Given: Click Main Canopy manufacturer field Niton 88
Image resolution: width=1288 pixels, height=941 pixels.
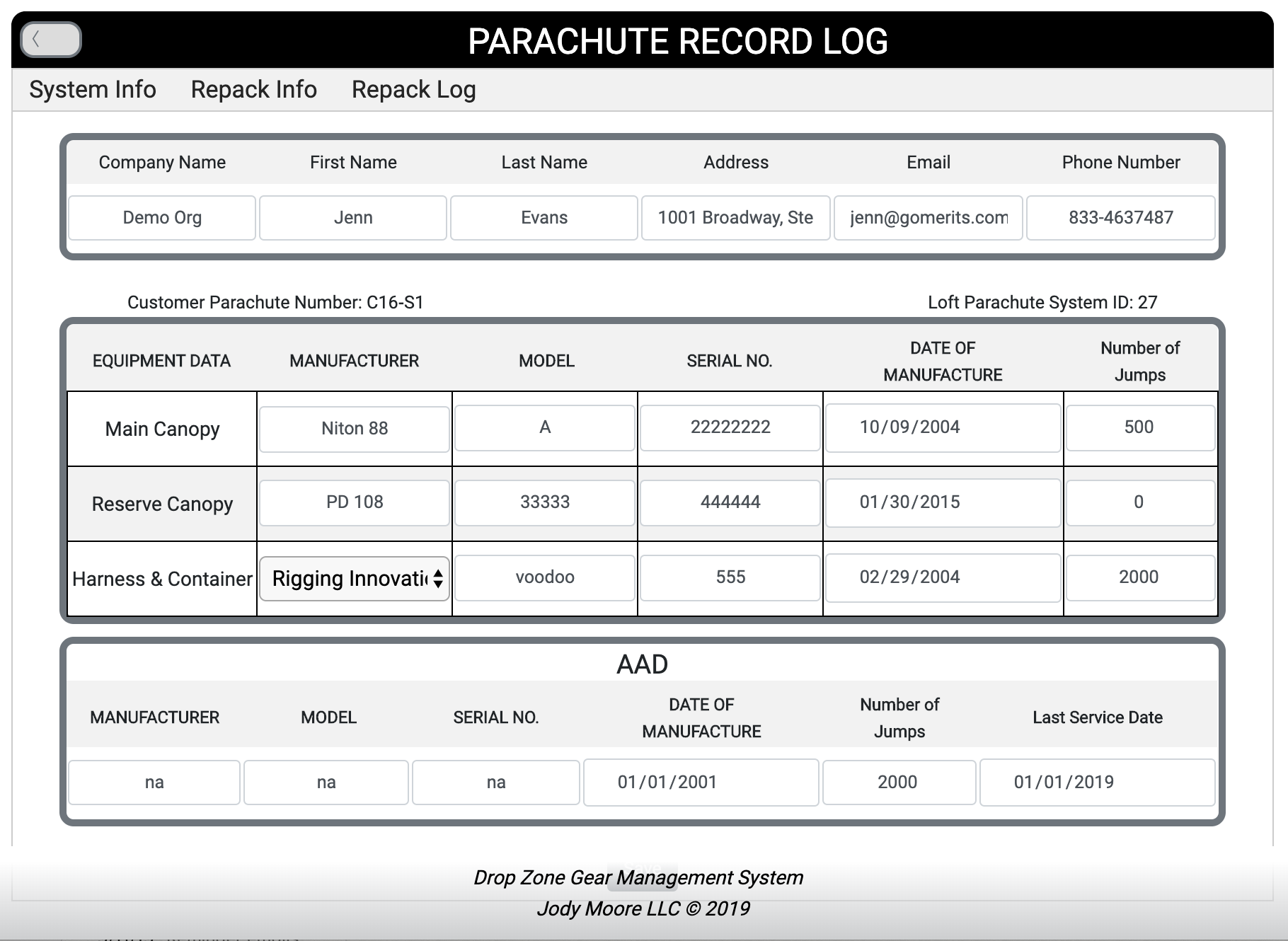Looking at the screenshot, I should [x=355, y=429].
